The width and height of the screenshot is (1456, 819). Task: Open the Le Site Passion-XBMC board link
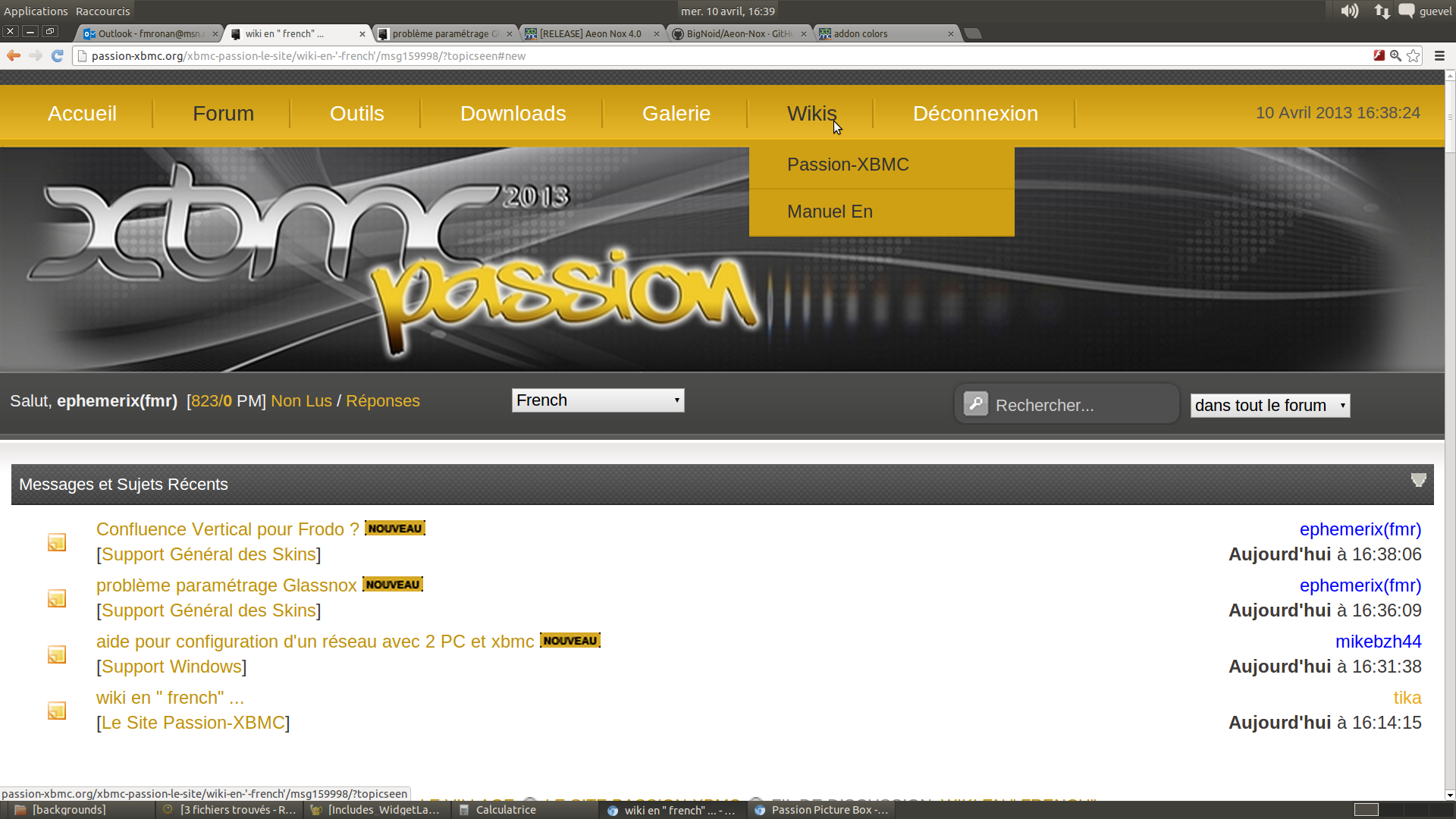pyautogui.click(x=193, y=723)
